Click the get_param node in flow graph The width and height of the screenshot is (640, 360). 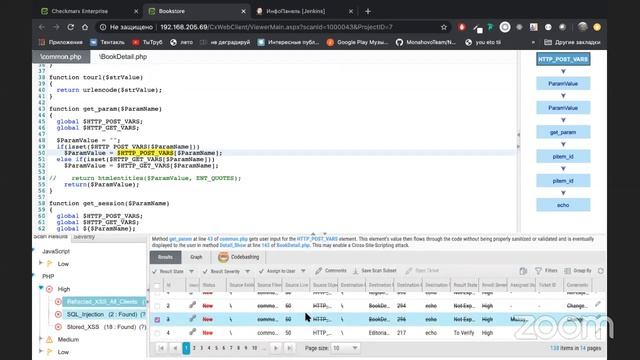563,132
